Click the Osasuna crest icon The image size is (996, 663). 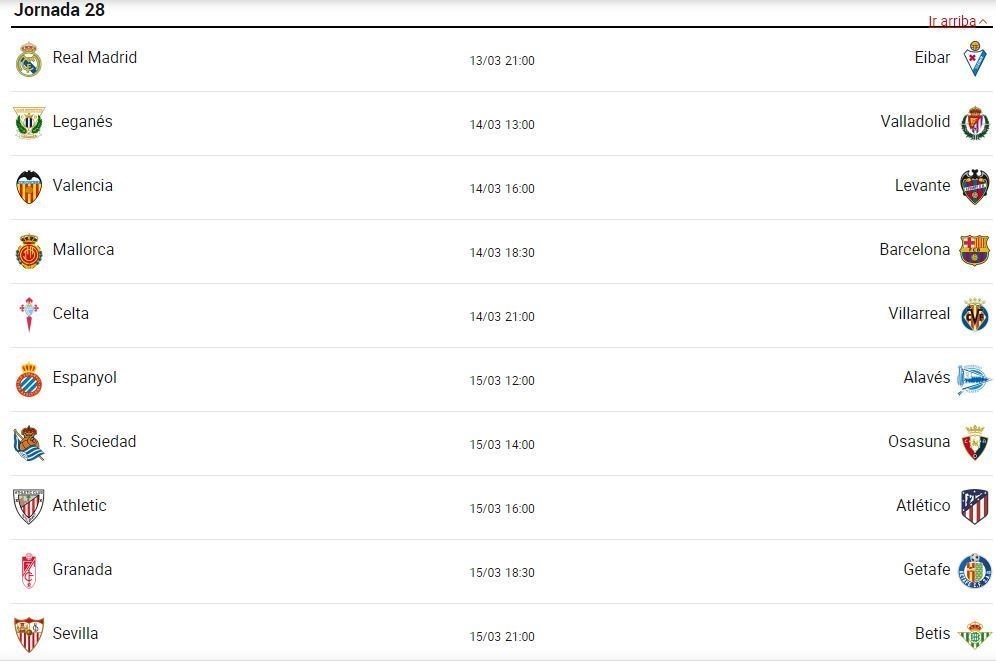tap(974, 443)
